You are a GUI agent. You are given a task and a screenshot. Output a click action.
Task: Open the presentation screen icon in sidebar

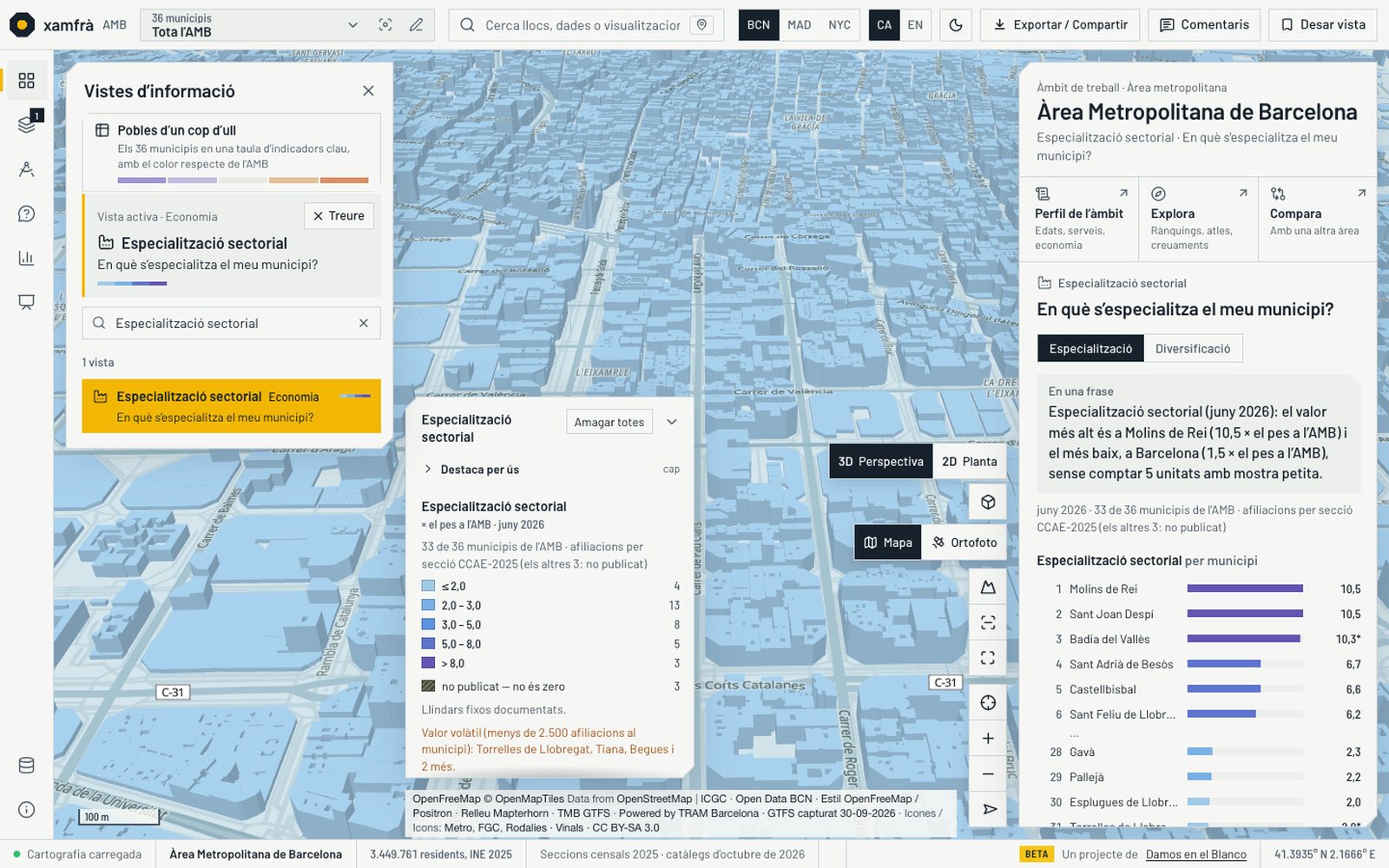[26, 302]
